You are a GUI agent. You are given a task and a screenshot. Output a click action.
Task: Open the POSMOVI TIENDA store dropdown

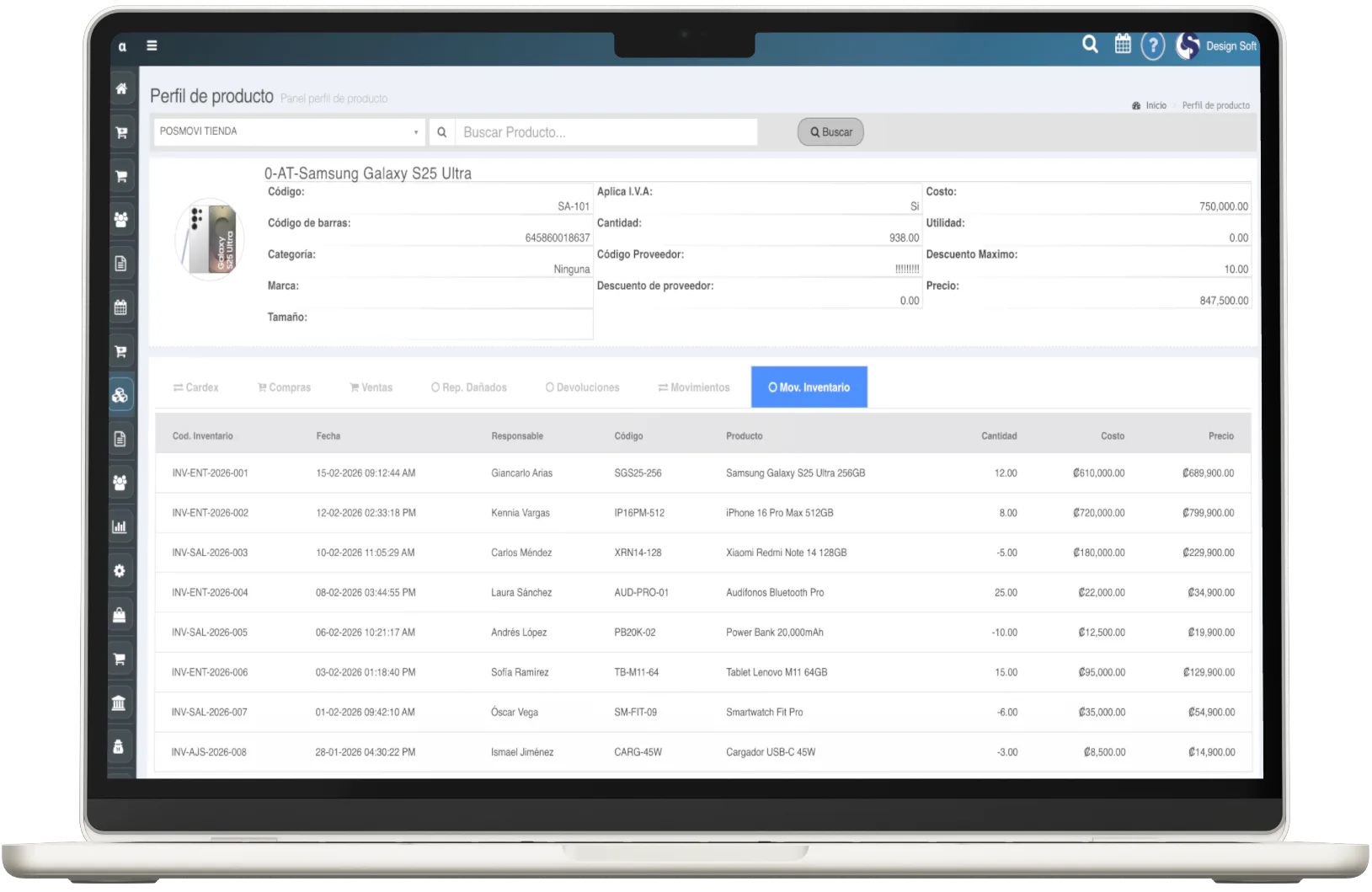coord(288,131)
